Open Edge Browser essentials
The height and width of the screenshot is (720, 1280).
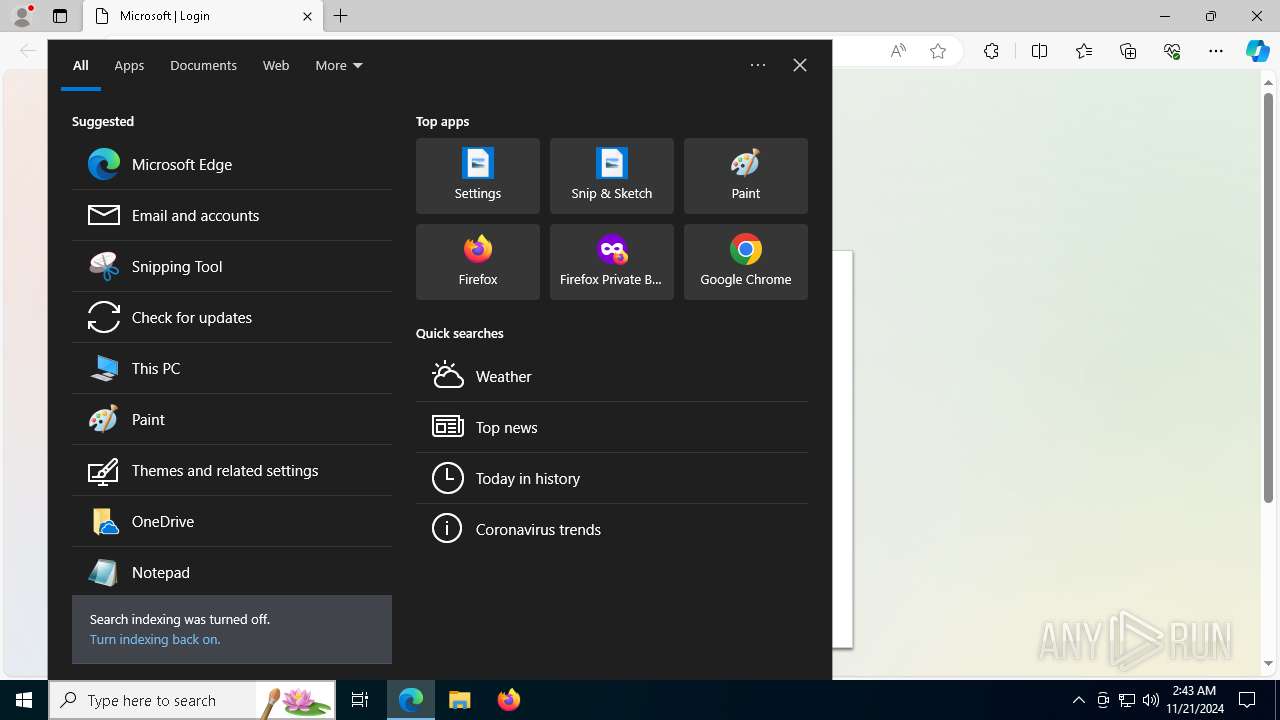pyautogui.click(x=1172, y=51)
